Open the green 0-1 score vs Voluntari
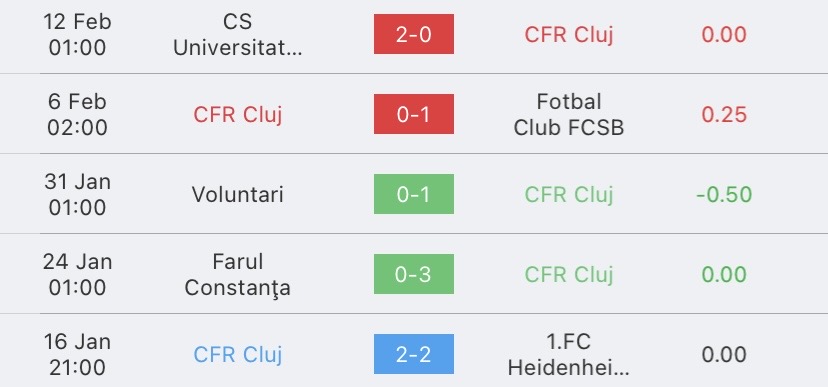This screenshot has height=387, width=828. point(413,194)
